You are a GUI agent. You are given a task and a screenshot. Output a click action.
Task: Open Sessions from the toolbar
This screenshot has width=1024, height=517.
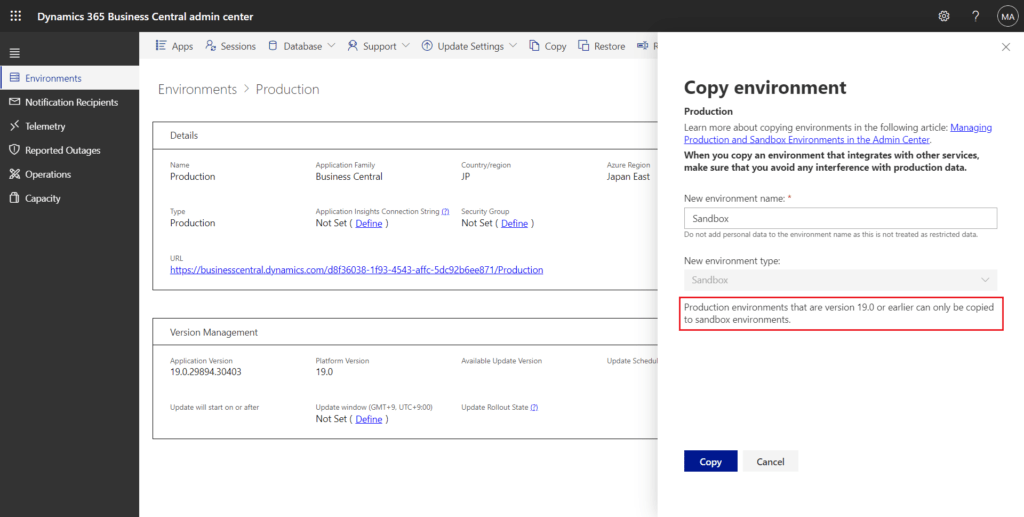(231, 46)
